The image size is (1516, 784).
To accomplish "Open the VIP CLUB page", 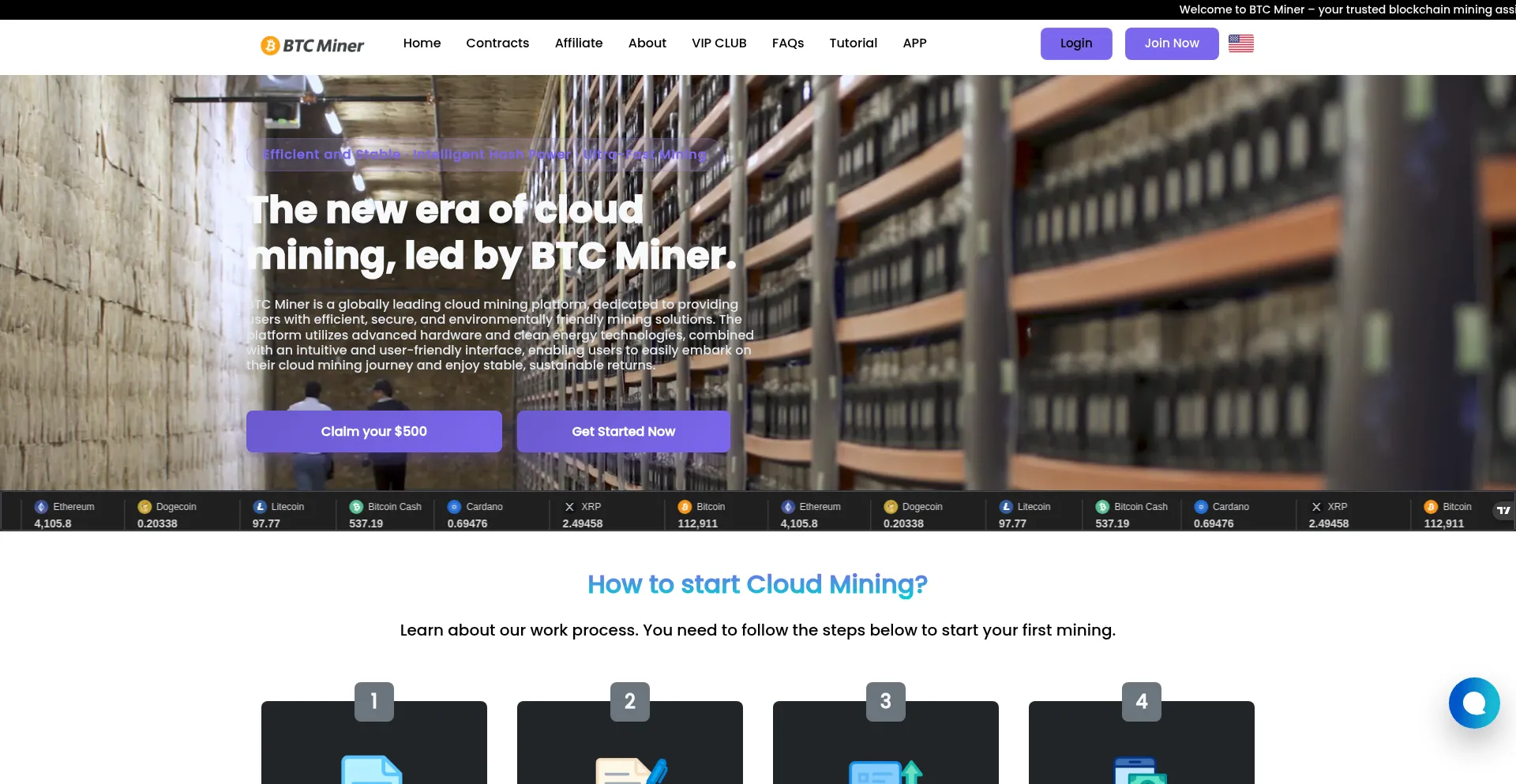I will (x=719, y=43).
